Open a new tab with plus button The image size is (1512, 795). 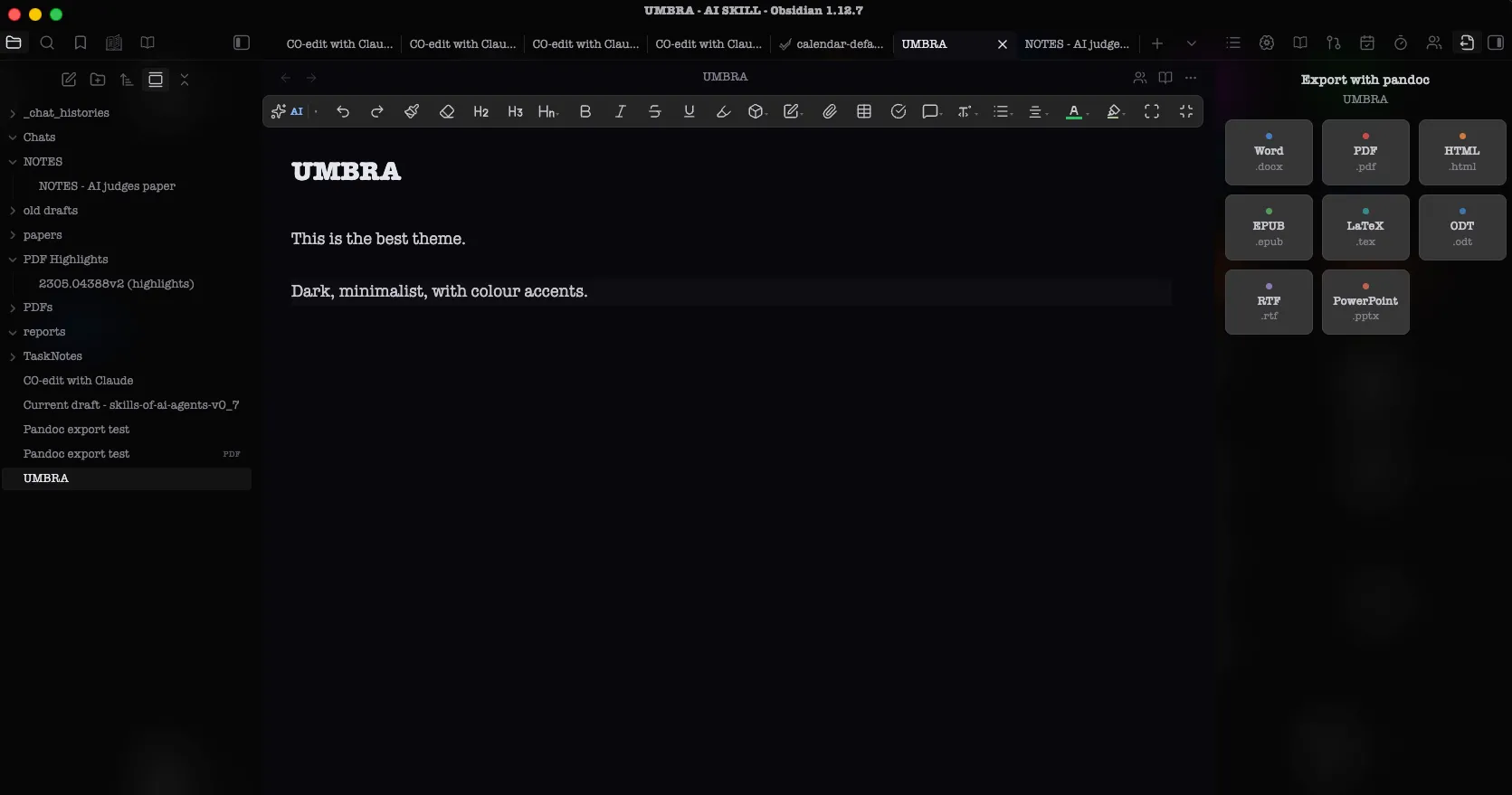tap(1157, 43)
